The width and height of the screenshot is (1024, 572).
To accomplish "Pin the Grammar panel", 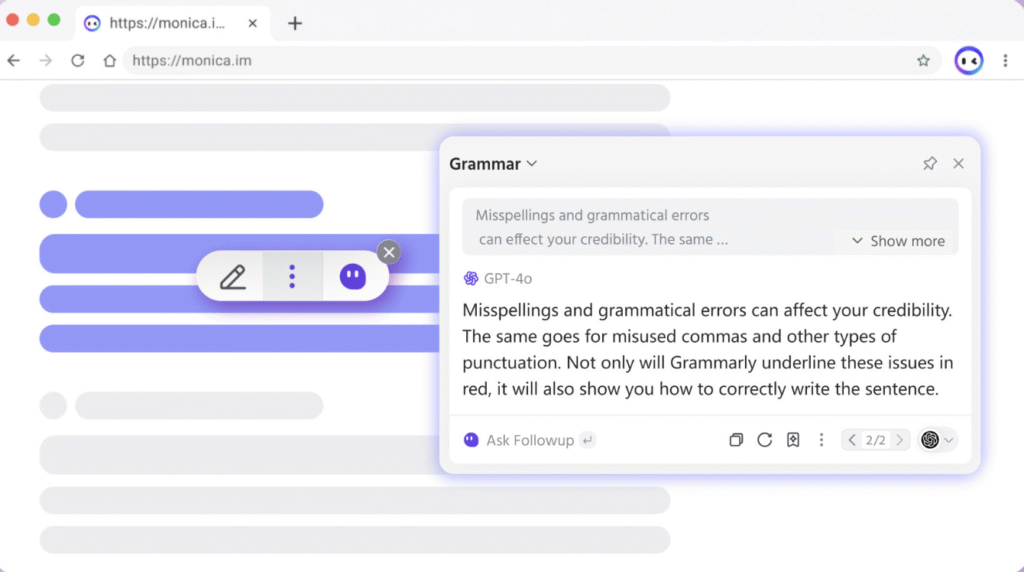I will [929, 163].
